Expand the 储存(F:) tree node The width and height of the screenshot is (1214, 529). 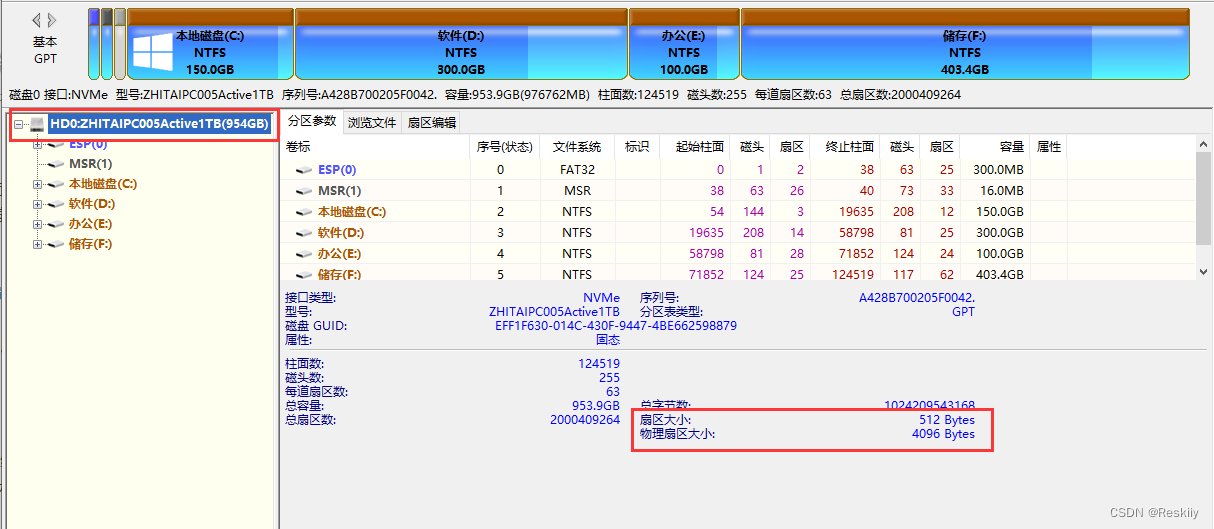point(38,244)
